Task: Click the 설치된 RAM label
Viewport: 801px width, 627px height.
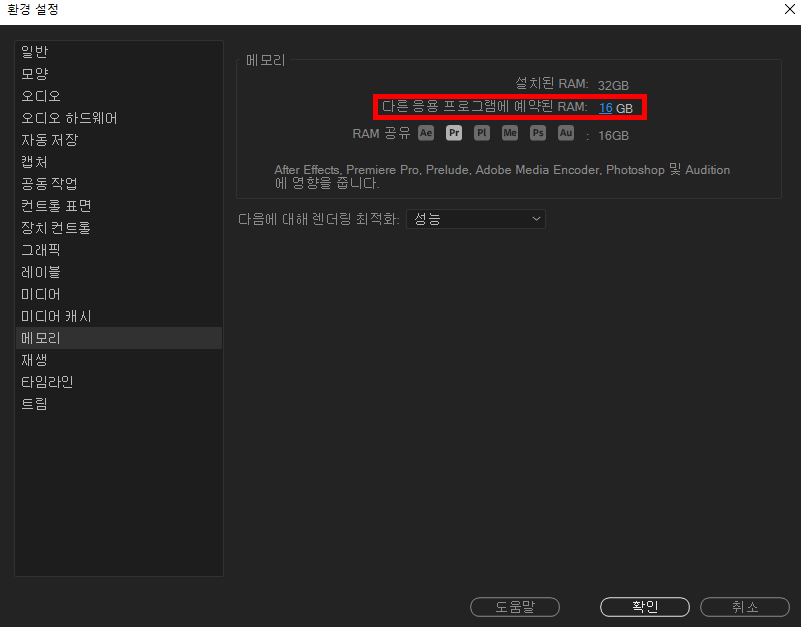Action: [x=551, y=83]
